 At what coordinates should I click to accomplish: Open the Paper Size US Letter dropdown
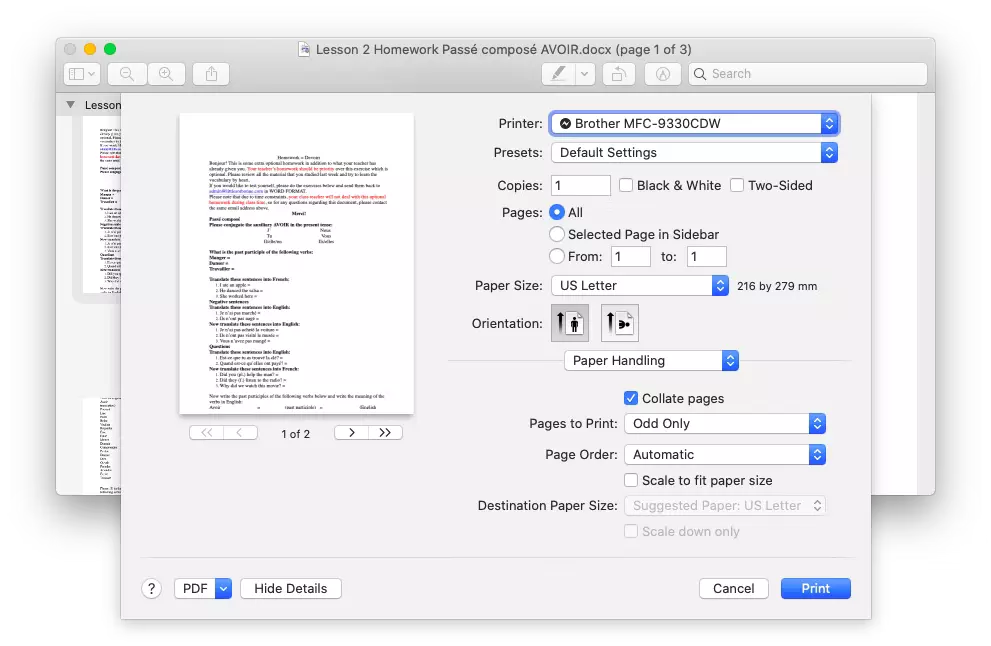tap(640, 286)
